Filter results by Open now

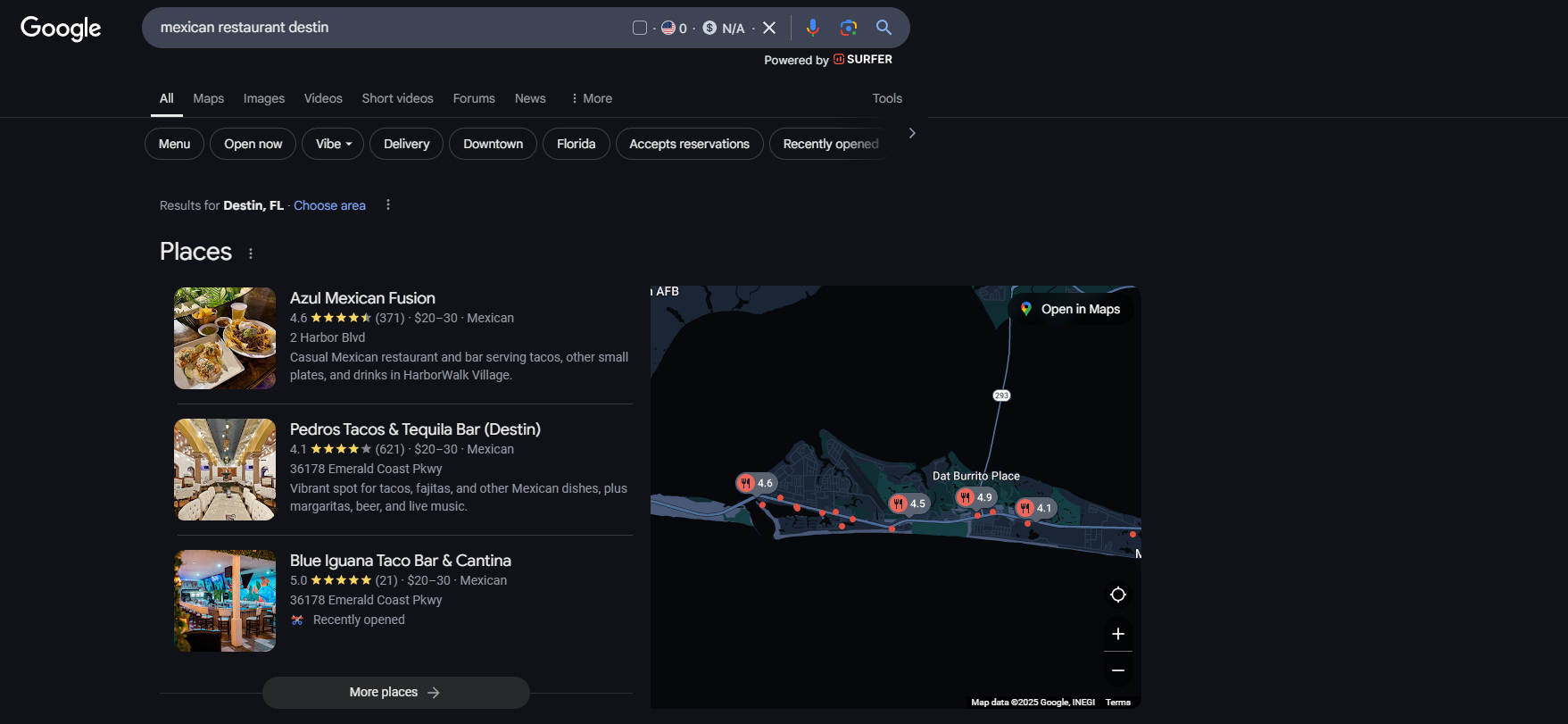pyautogui.click(x=253, y=144)
